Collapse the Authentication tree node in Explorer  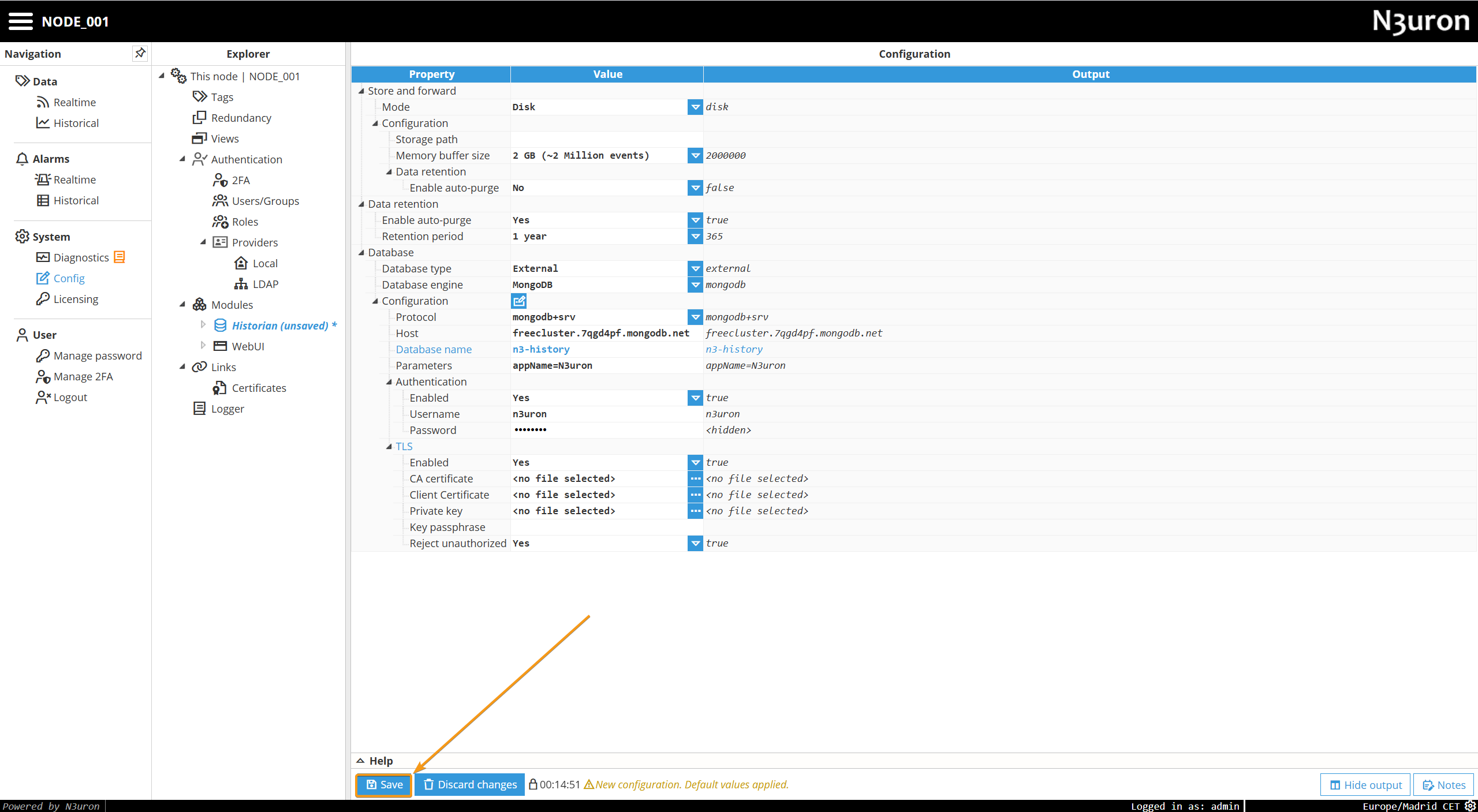tap(182, 159)
